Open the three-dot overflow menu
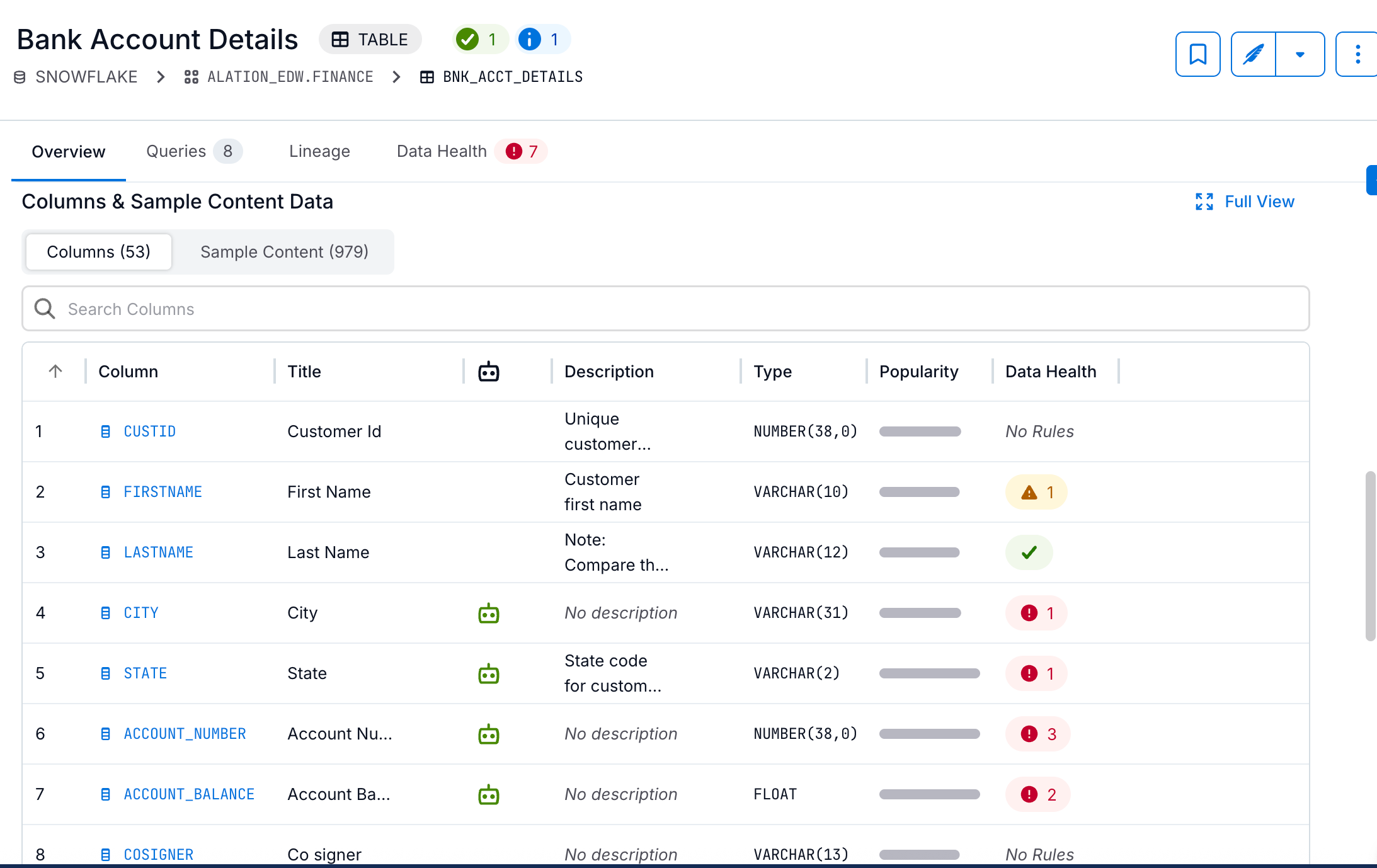 (x=1357, y=54)
